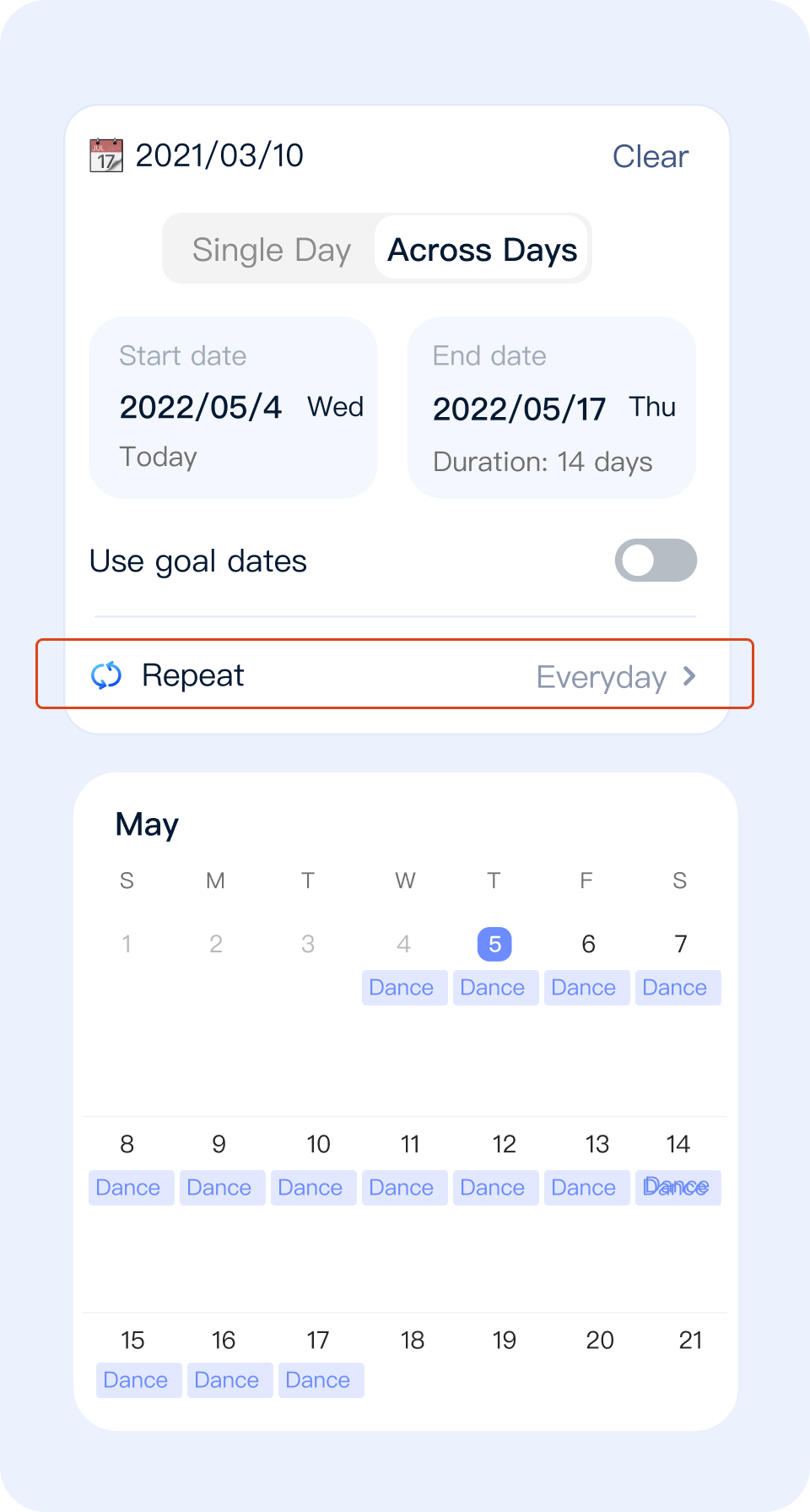The height and width of the screenshot is (1512, 810).
Task: Select the Across Days tab
Action: (482, 250)
